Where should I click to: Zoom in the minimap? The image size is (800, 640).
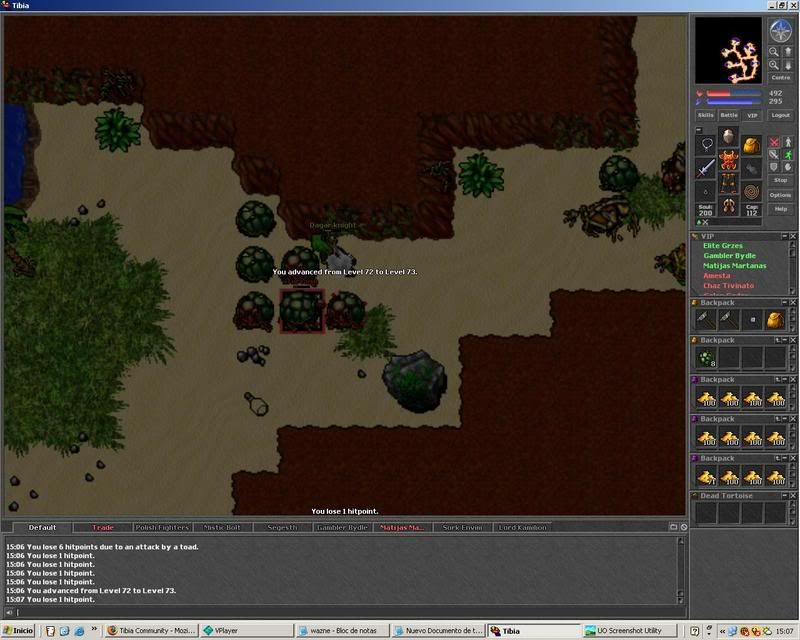(774, 65)
